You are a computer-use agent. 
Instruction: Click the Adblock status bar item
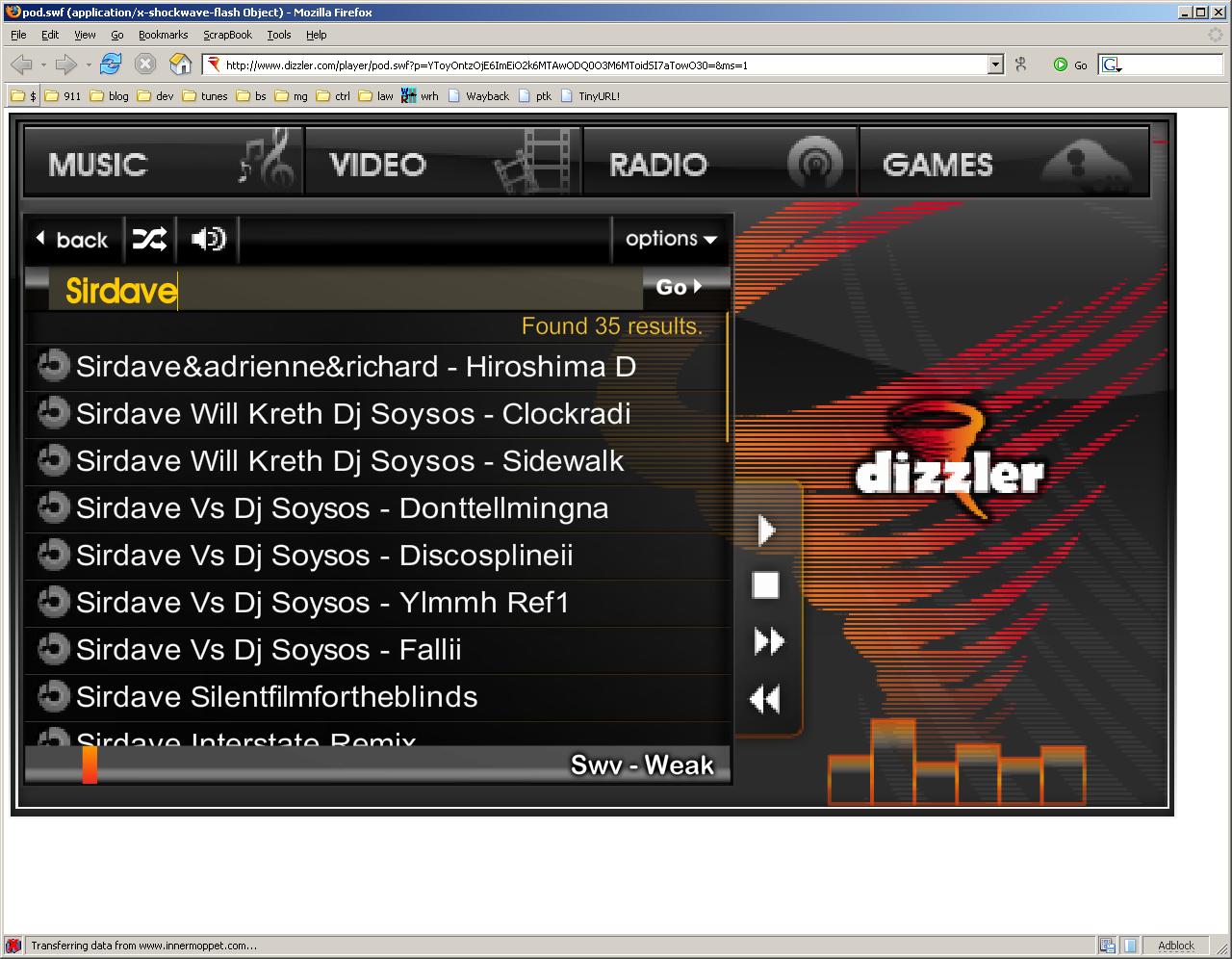(x=1175, y=946)
